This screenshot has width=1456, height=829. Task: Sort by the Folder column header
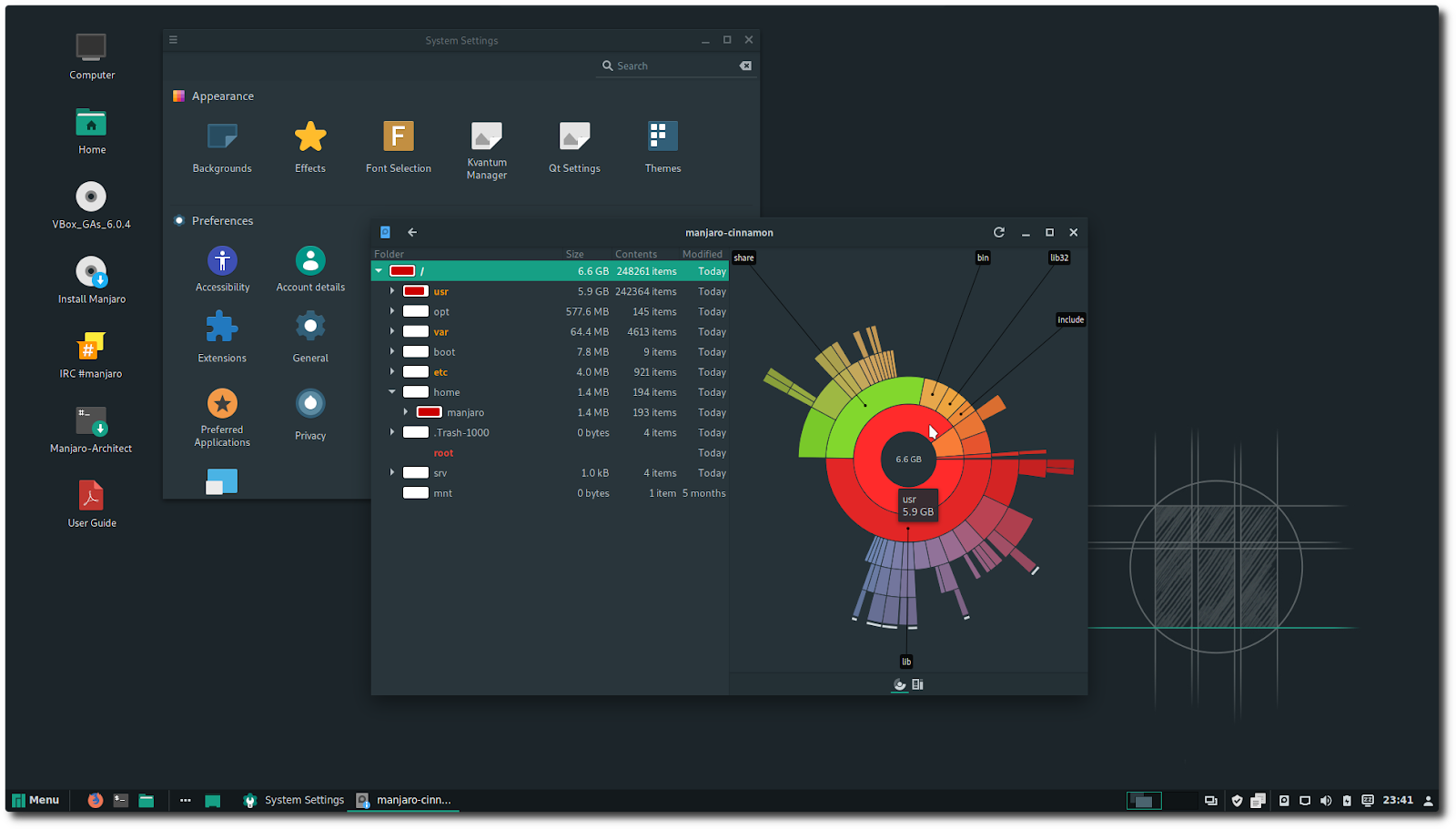[389, 254]
